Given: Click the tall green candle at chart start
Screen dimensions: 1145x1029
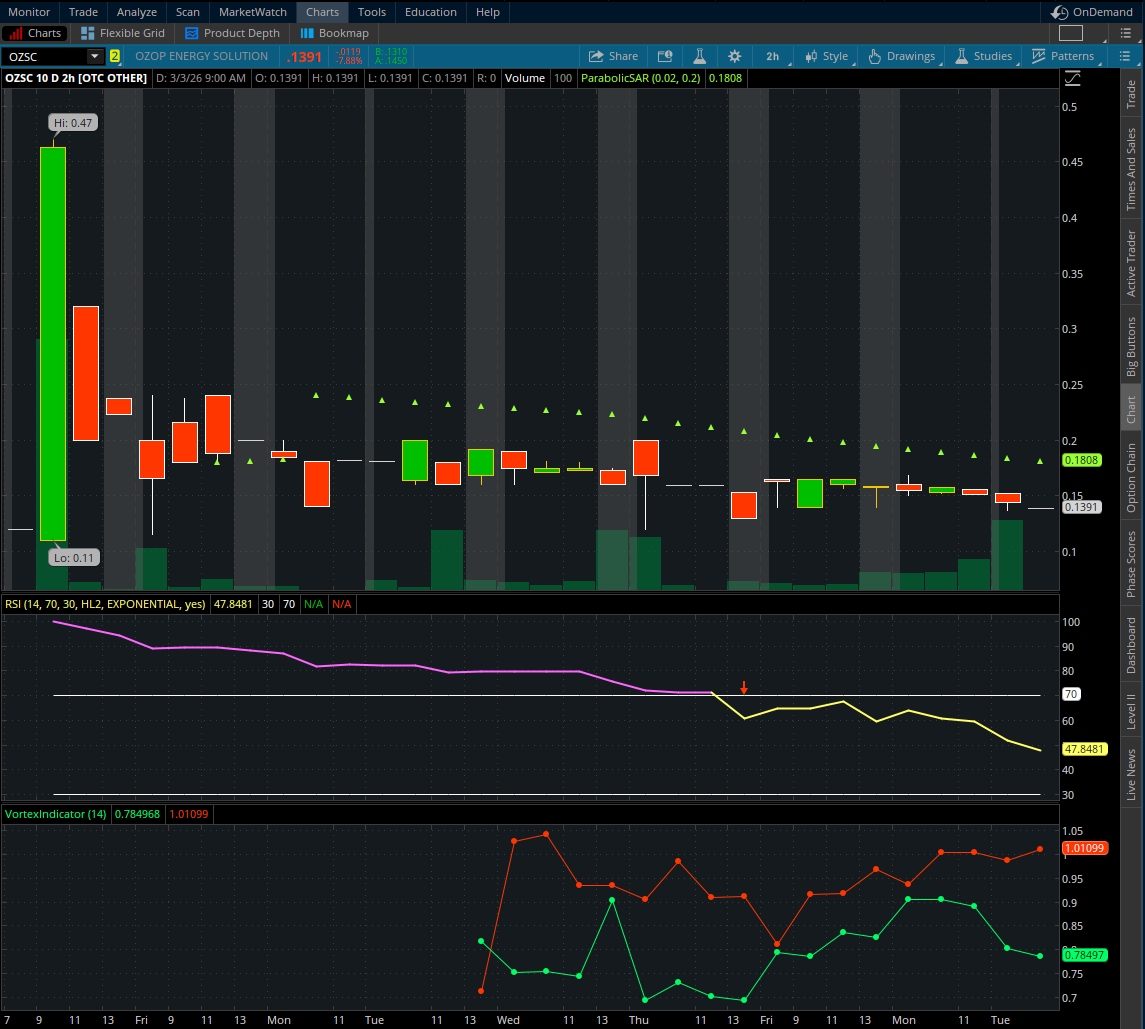Looking at the screenshot, I should (x=53, y=343).
